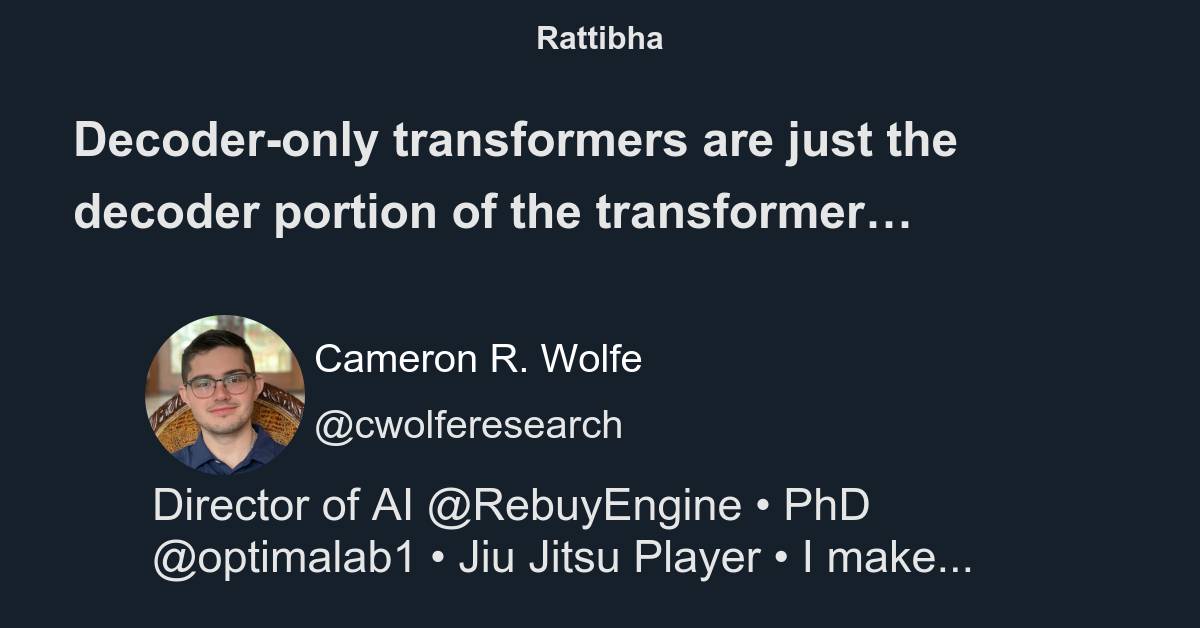Click the truncated "I make..." bio ending

[887, 560]
